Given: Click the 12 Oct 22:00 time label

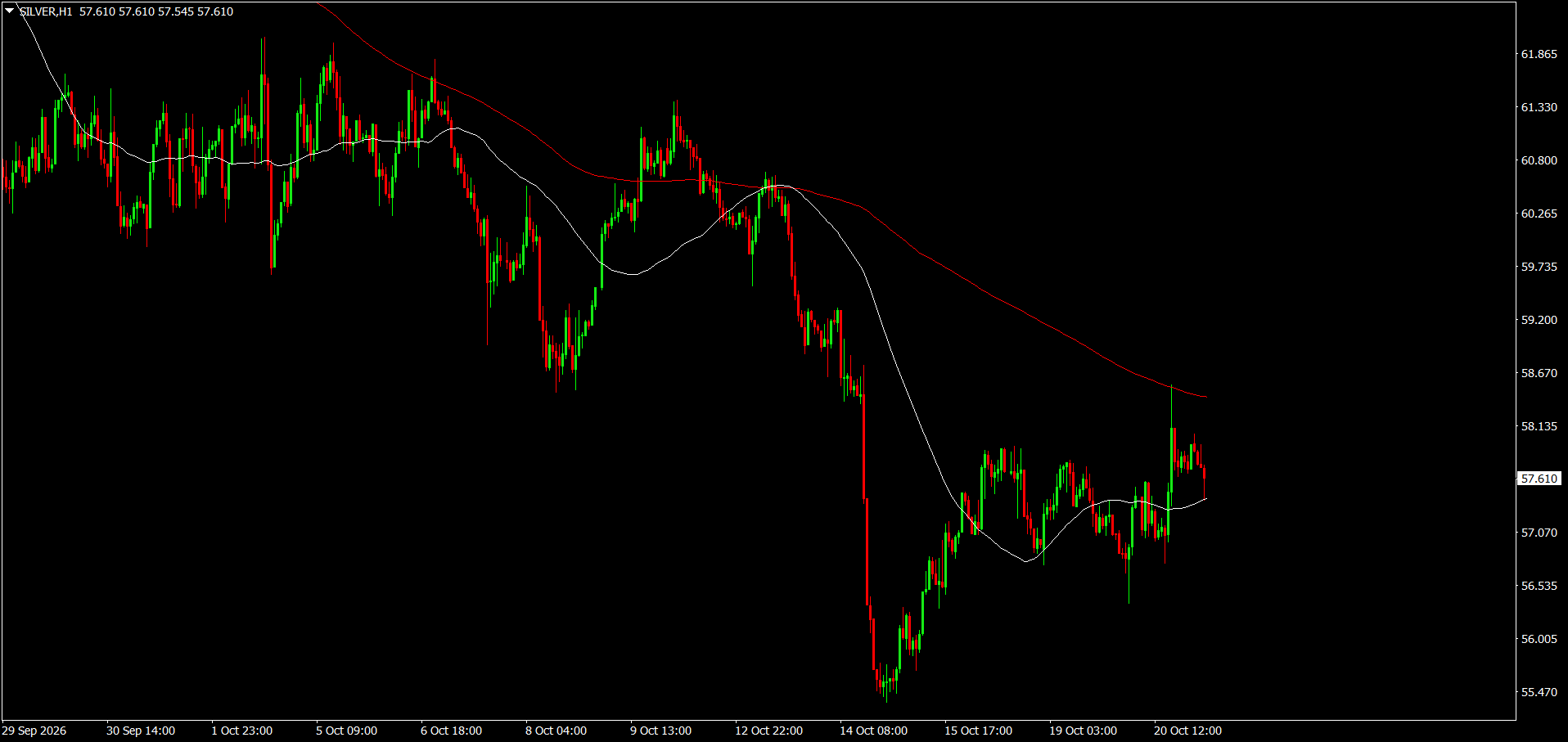Looking at the screenshot, I should pos(769,731).
